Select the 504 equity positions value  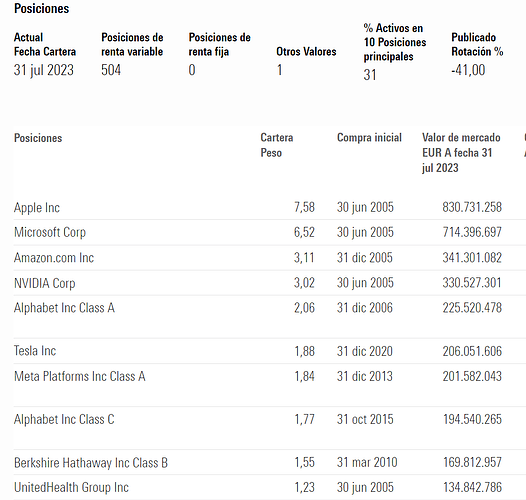tap(111, 70)
